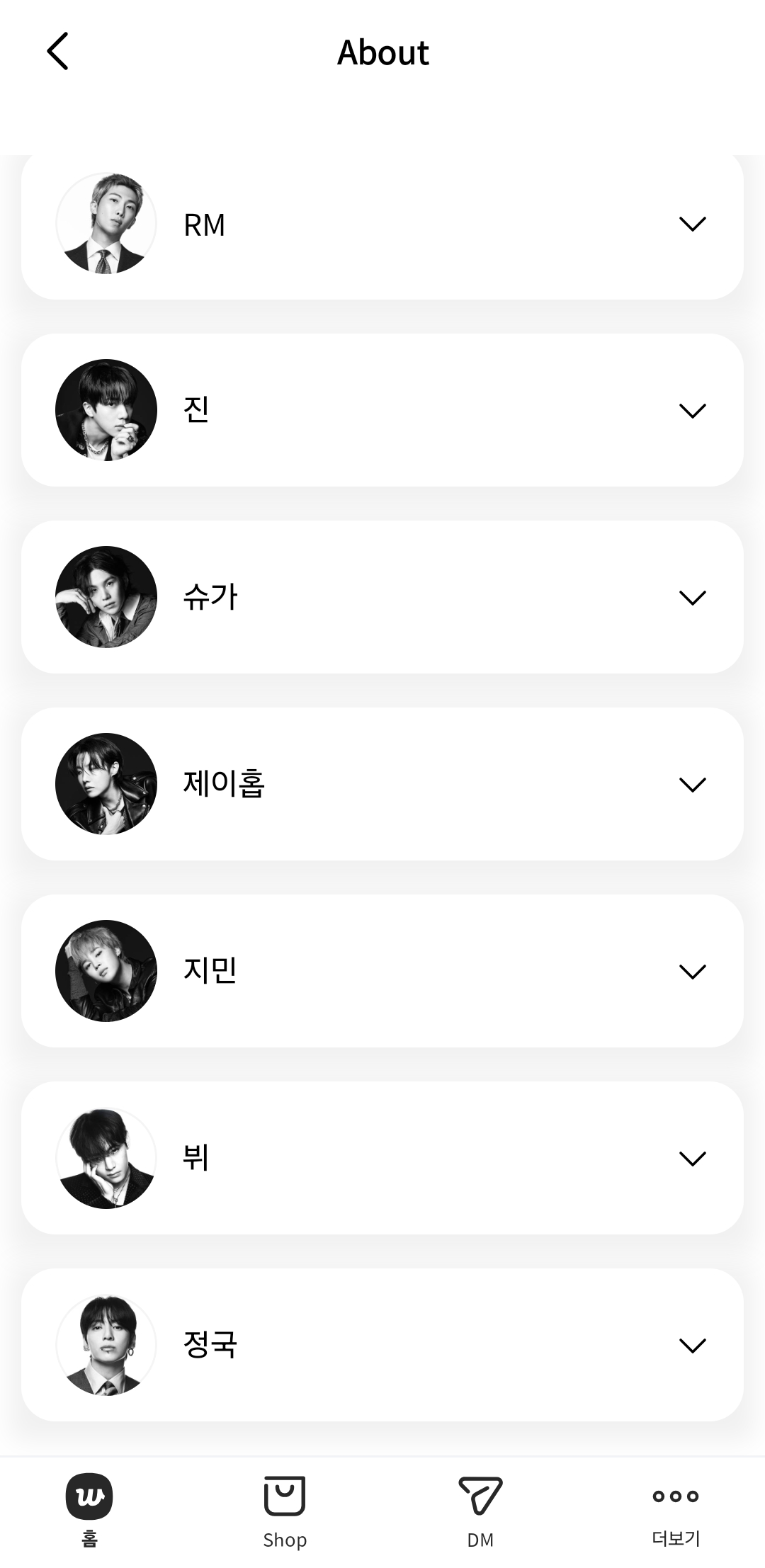Switch to the DM tab label
This screenshot has width=765, height=1568.
(x=480, y=1540)
